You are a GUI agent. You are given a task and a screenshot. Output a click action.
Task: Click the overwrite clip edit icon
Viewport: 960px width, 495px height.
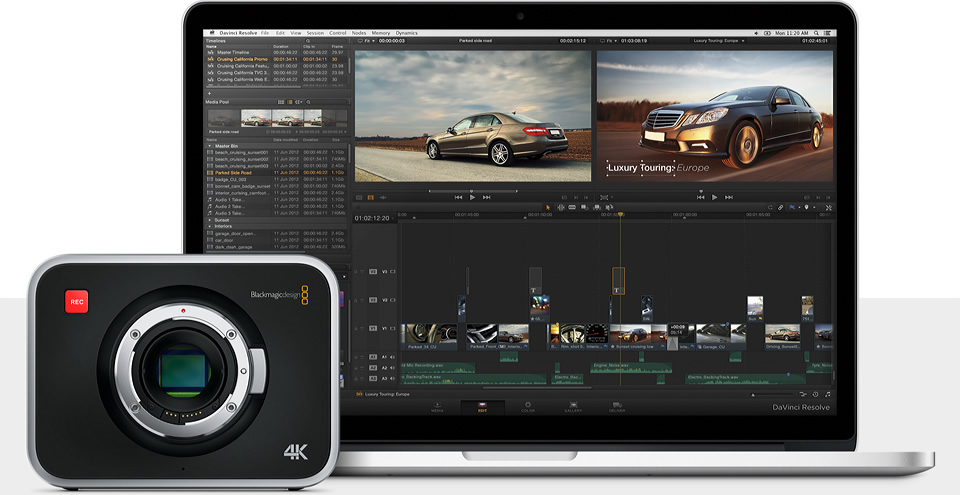point(597,208)
